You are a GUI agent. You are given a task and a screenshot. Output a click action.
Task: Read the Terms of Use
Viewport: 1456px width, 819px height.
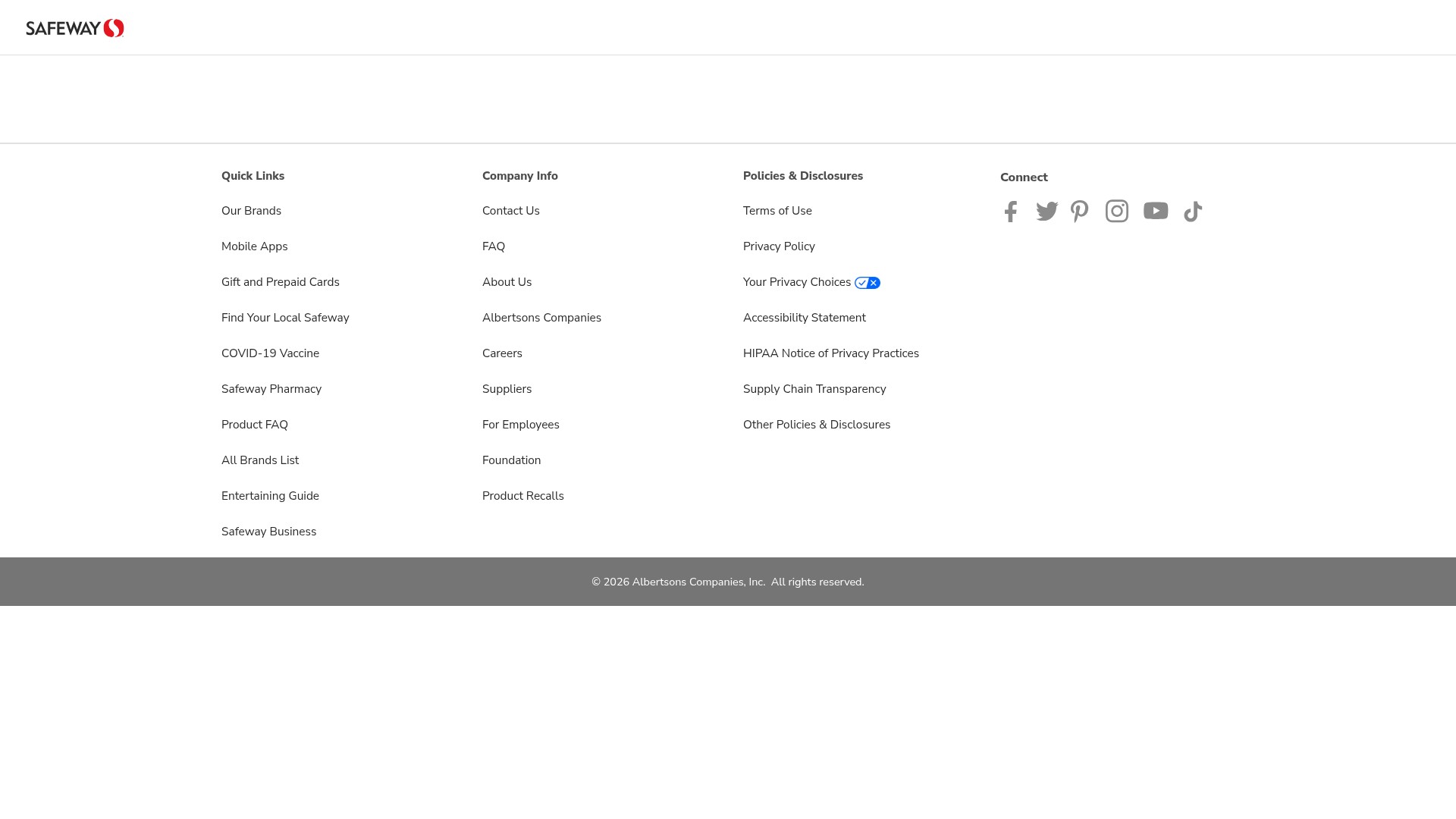point(777,211)
